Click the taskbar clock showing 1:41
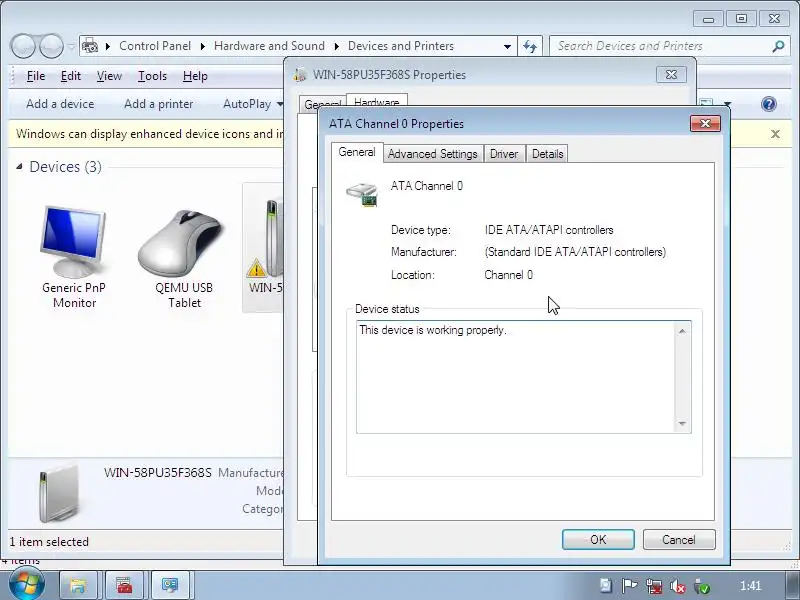800x600 pixels. coord(750,586)
